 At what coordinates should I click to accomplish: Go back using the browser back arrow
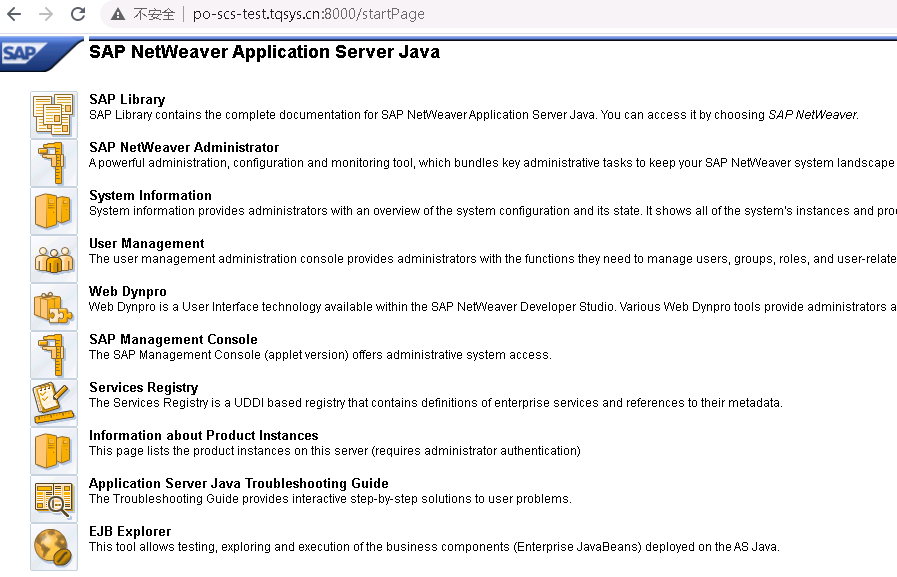coord(14,14)
